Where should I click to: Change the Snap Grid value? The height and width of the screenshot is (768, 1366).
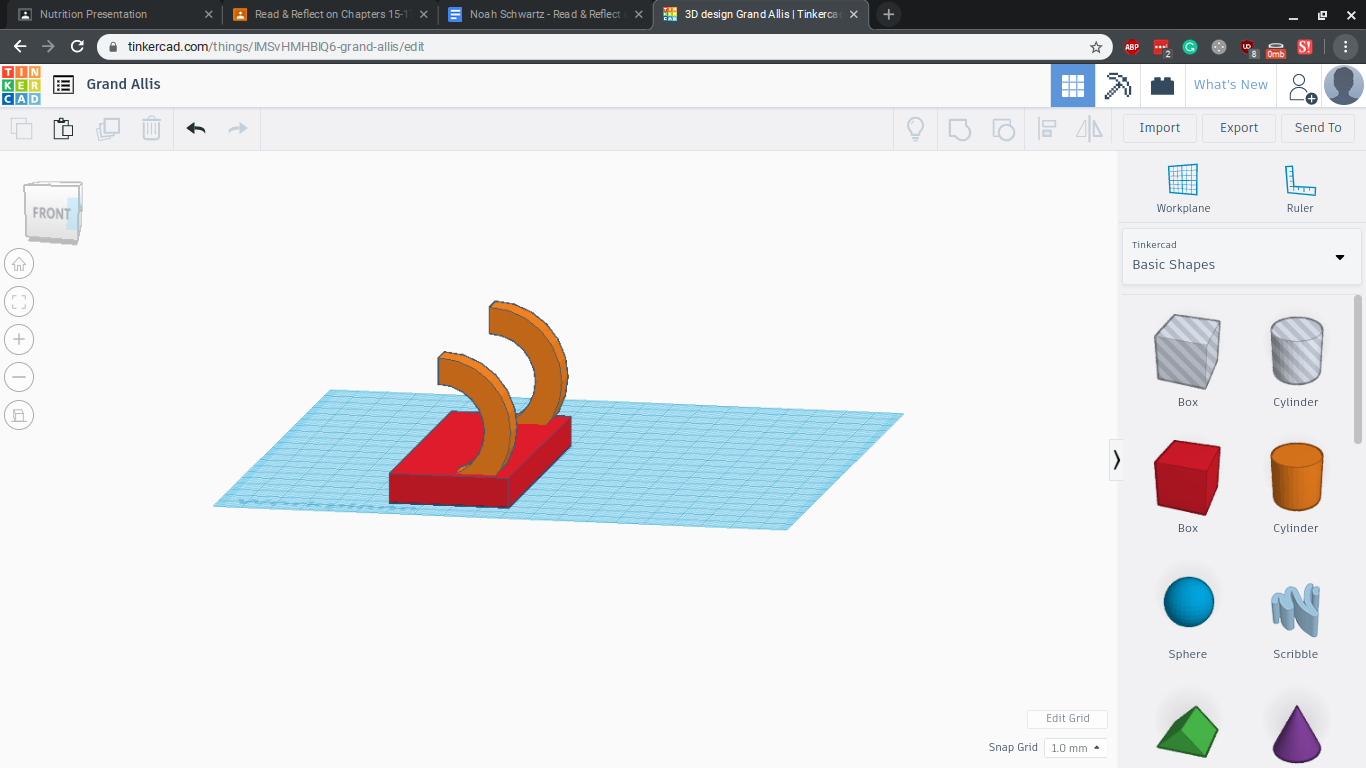pyautogui.click(x=1075, y=747)
